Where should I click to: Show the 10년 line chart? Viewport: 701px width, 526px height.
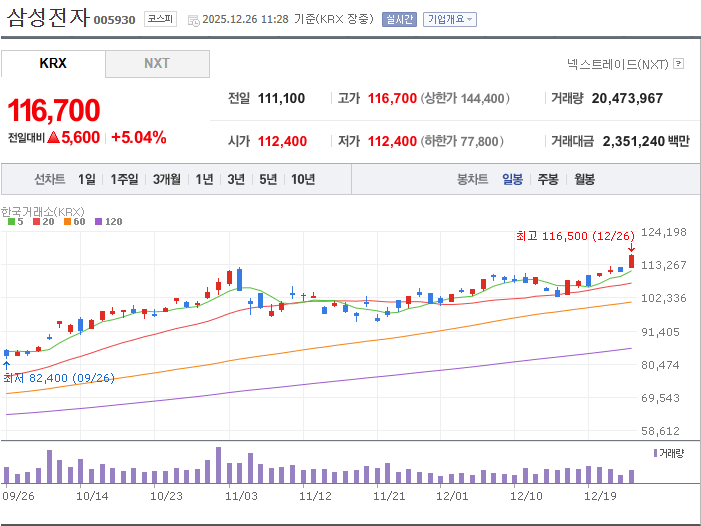click(302, 179)
